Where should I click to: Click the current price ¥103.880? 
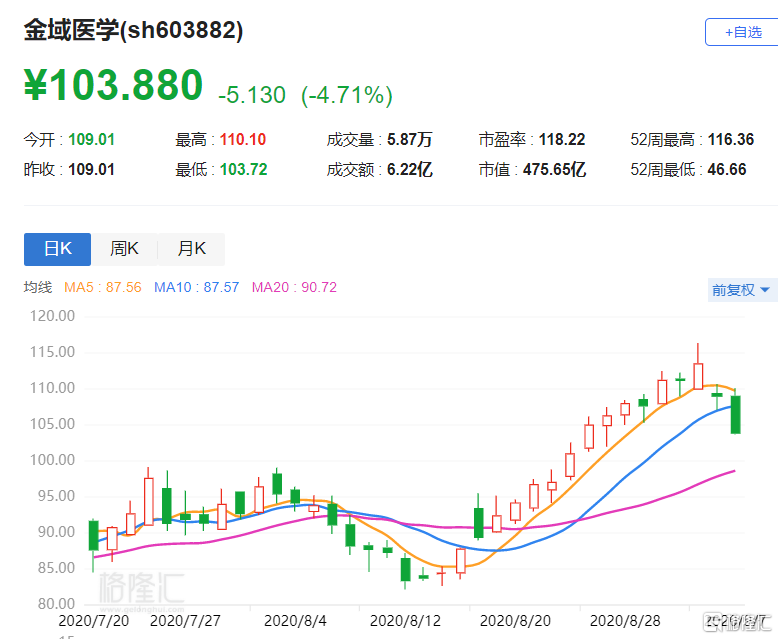[x=113, y=86]
